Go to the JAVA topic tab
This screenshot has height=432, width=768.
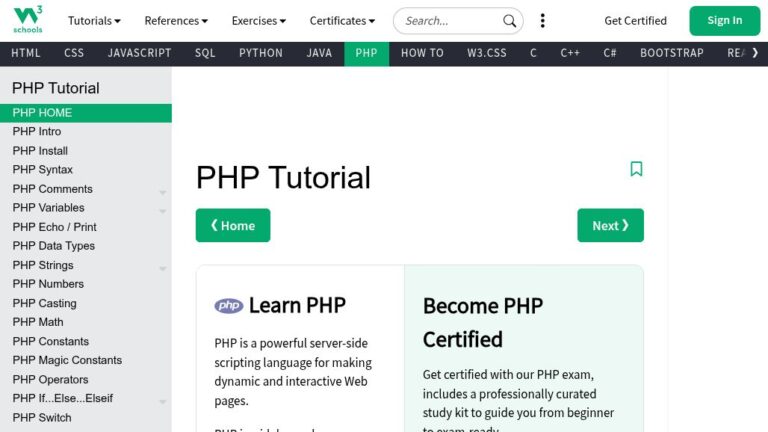pyautogui.click(x=319, y=53)
